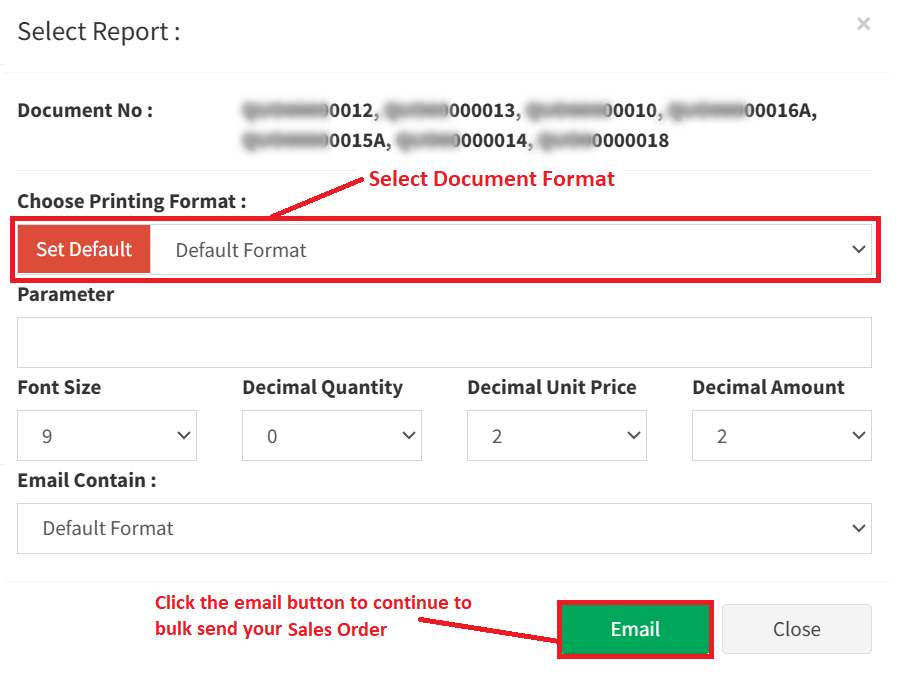Close the Select Report dialog with X icon
The height and width of the screenshot is (674, 904).
[863, 24]
